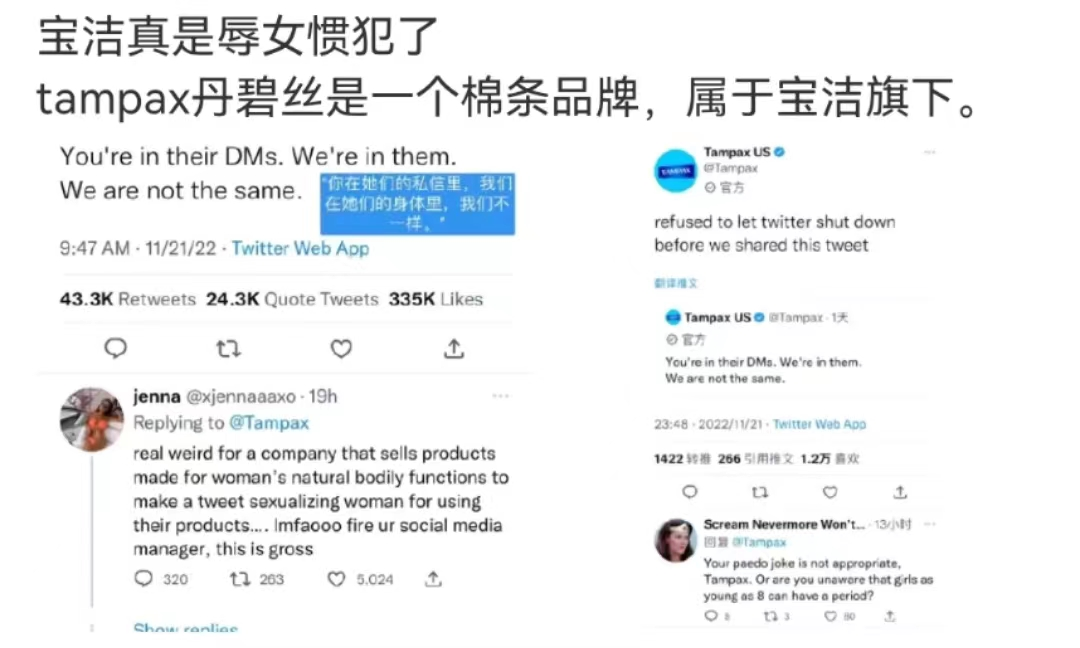Retweet the main Tampax tweet
This screenshot has width=1080, height=648.
pos(228,349)
